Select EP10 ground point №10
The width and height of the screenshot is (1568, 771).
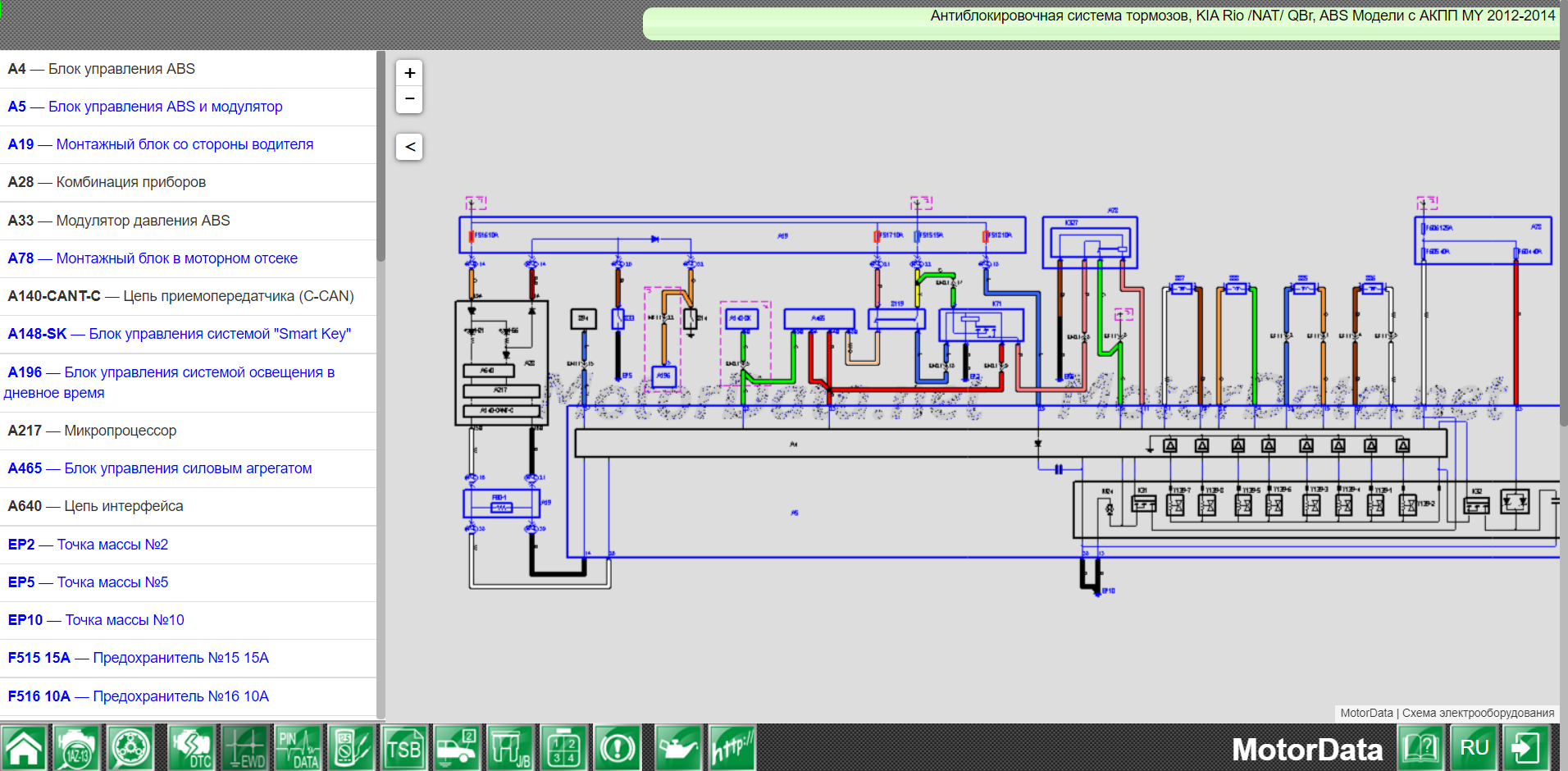tap(96, 620)
